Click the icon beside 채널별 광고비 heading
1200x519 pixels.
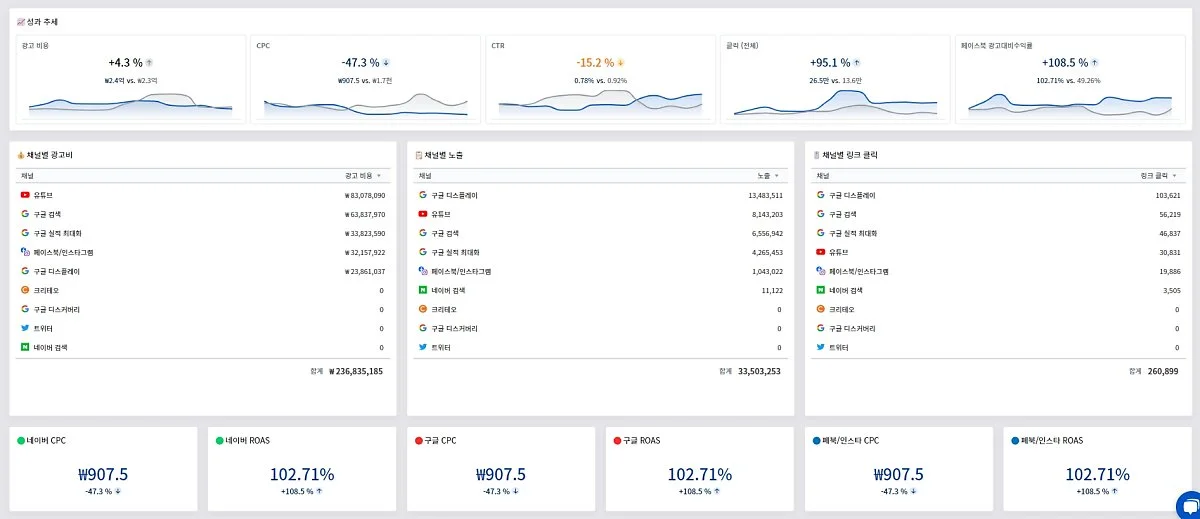(21, 155)
